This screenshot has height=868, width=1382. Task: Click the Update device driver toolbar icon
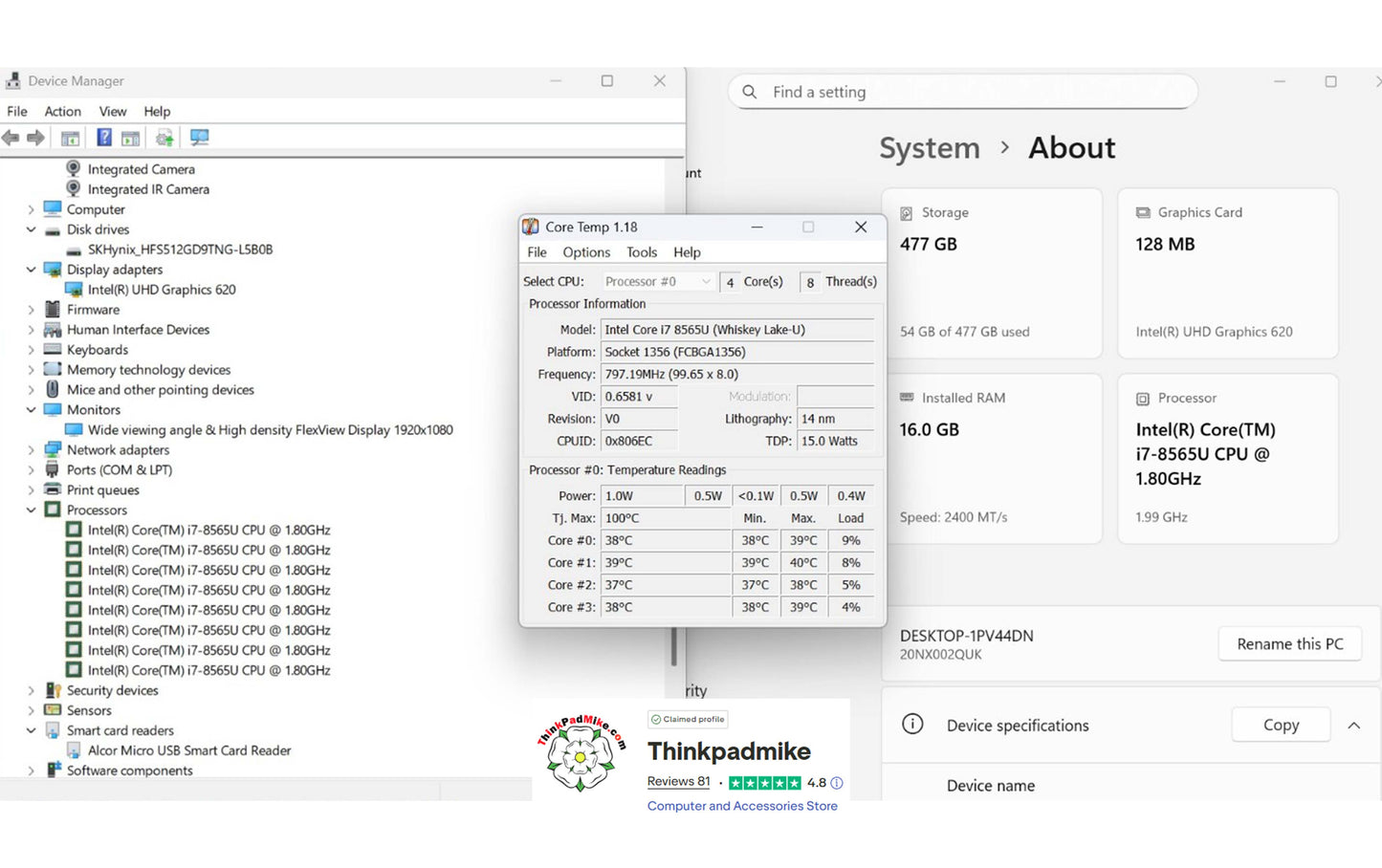point(165,139)
